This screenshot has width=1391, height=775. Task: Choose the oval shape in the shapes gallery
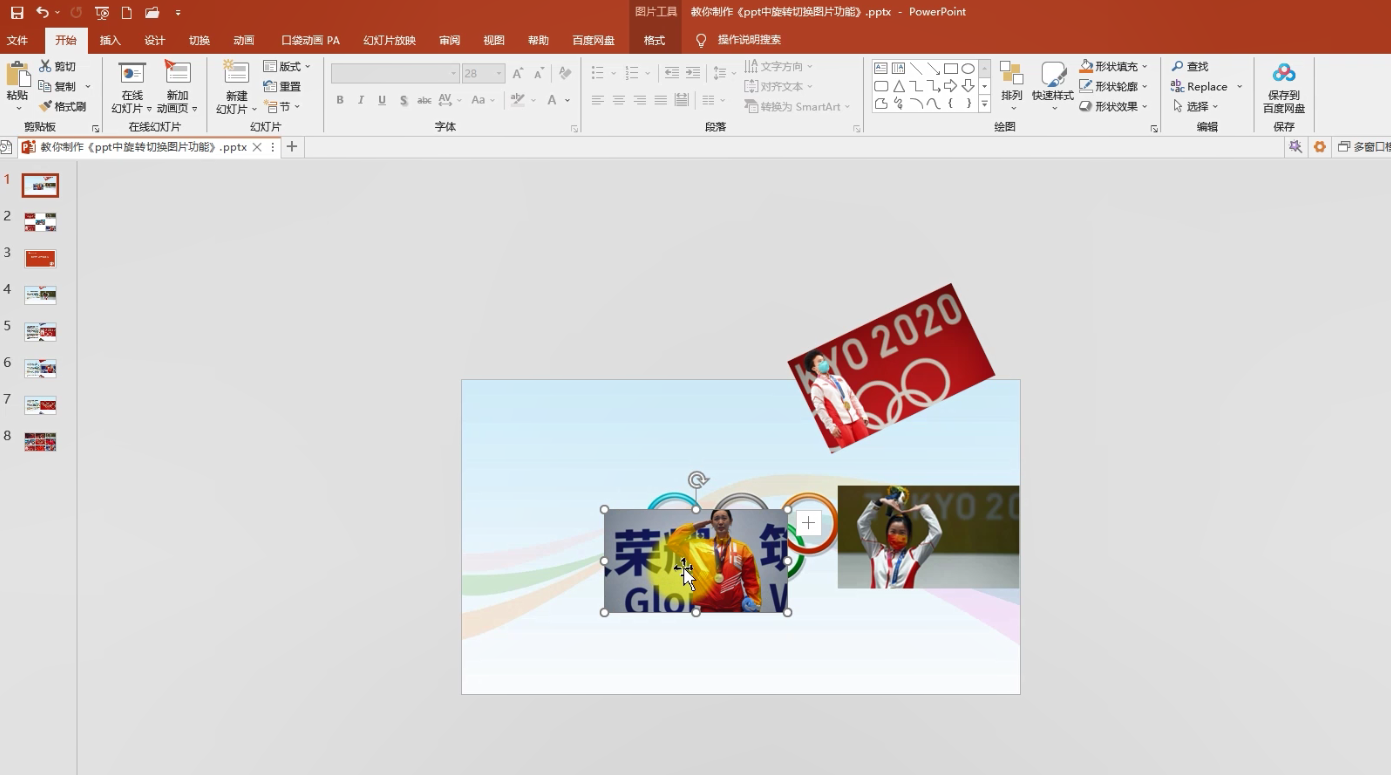[968, 68]
